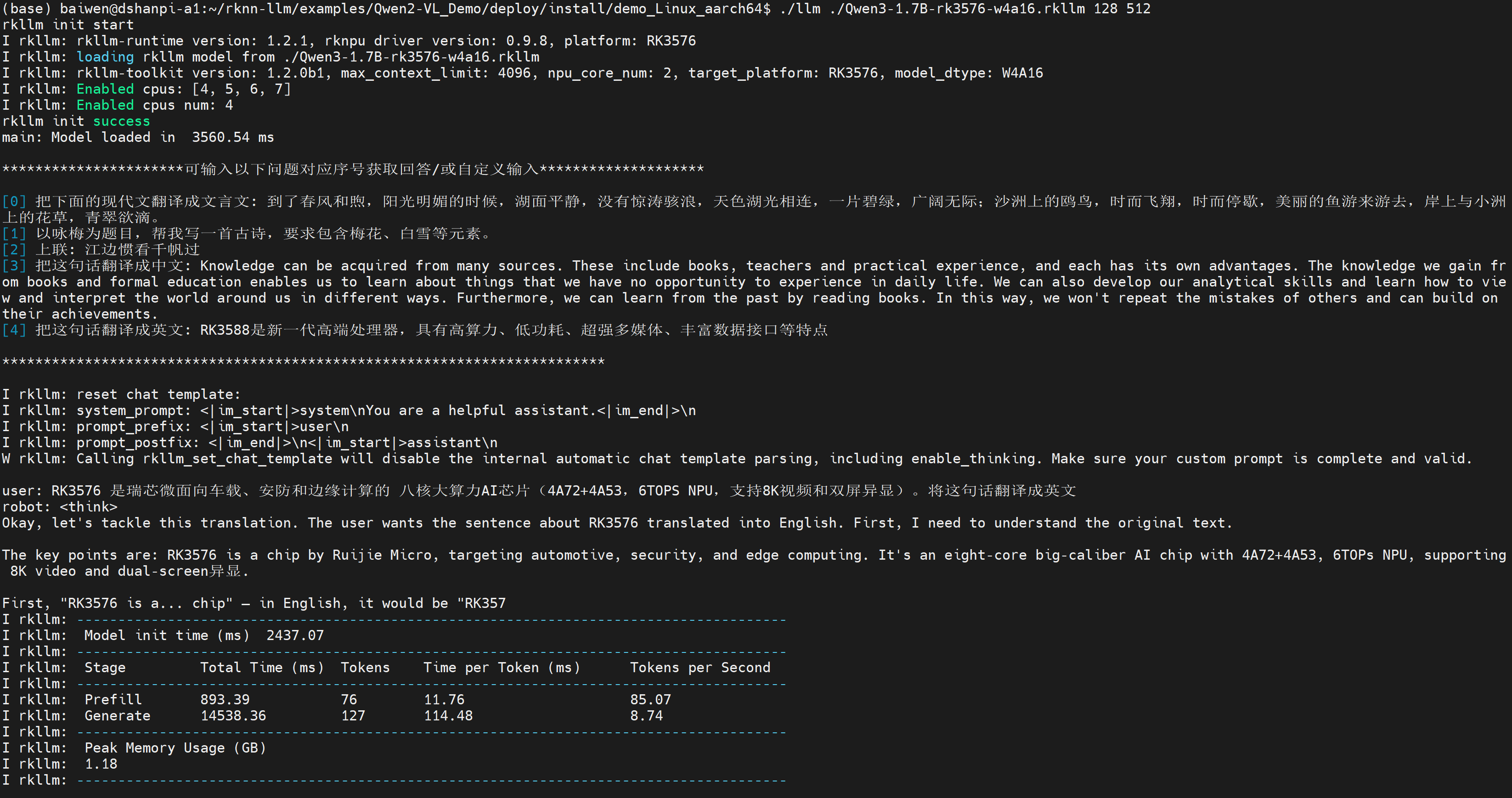This screenshot has height=798, width=1512.
Task: Click the 'Tokens per Second' column header
Action: [x=700, y=668]
